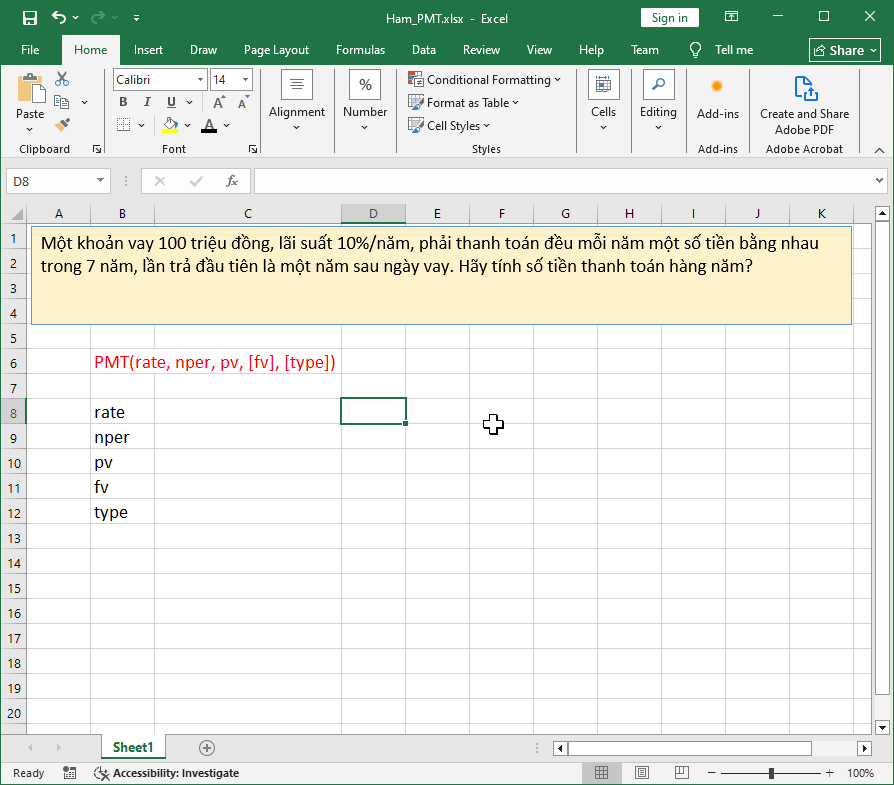Image resolution: width=894 pixels, height=785 pixels.
Task: Select the underline icon
Action: [x=170, y=101]
